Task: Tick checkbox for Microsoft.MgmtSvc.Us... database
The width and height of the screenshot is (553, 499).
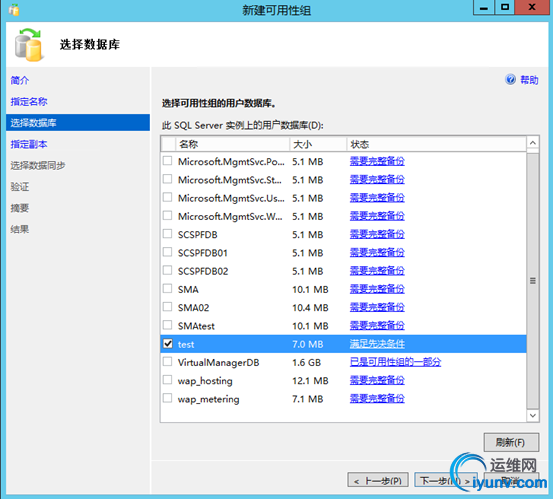Action: (x=168, y=197)
